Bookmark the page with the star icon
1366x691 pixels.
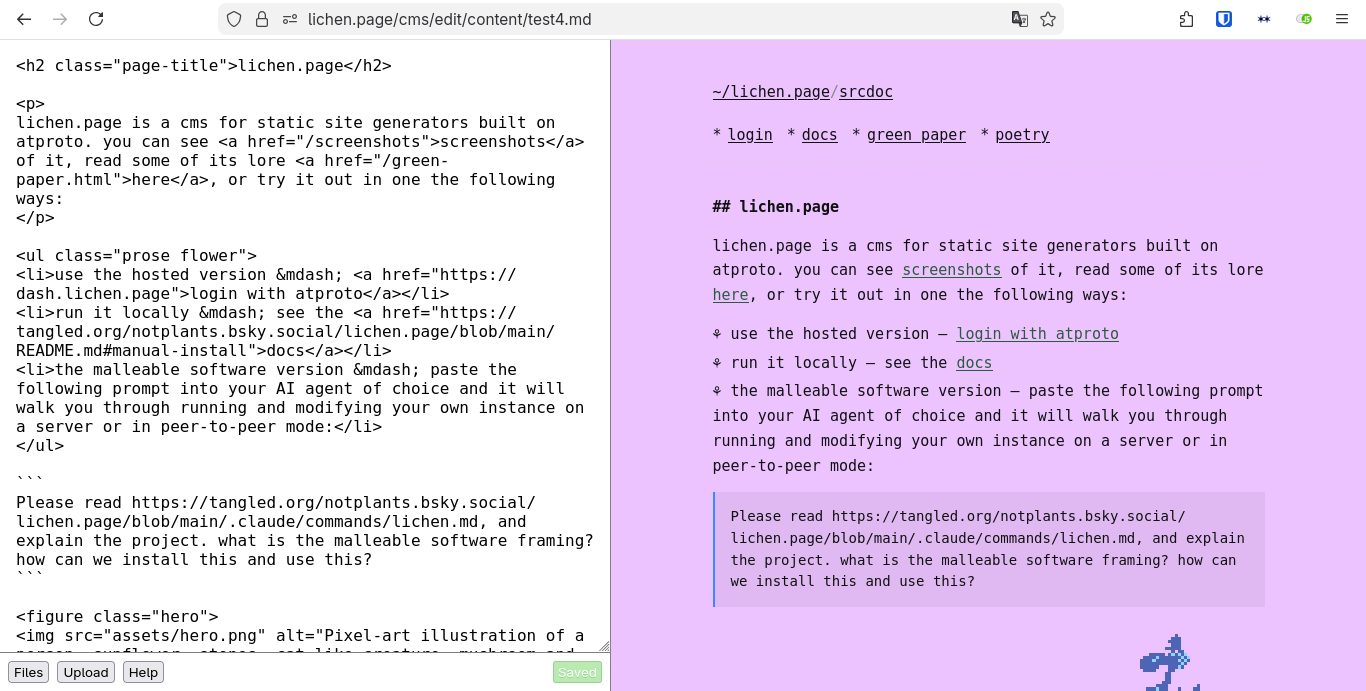tap(1047, 19)
